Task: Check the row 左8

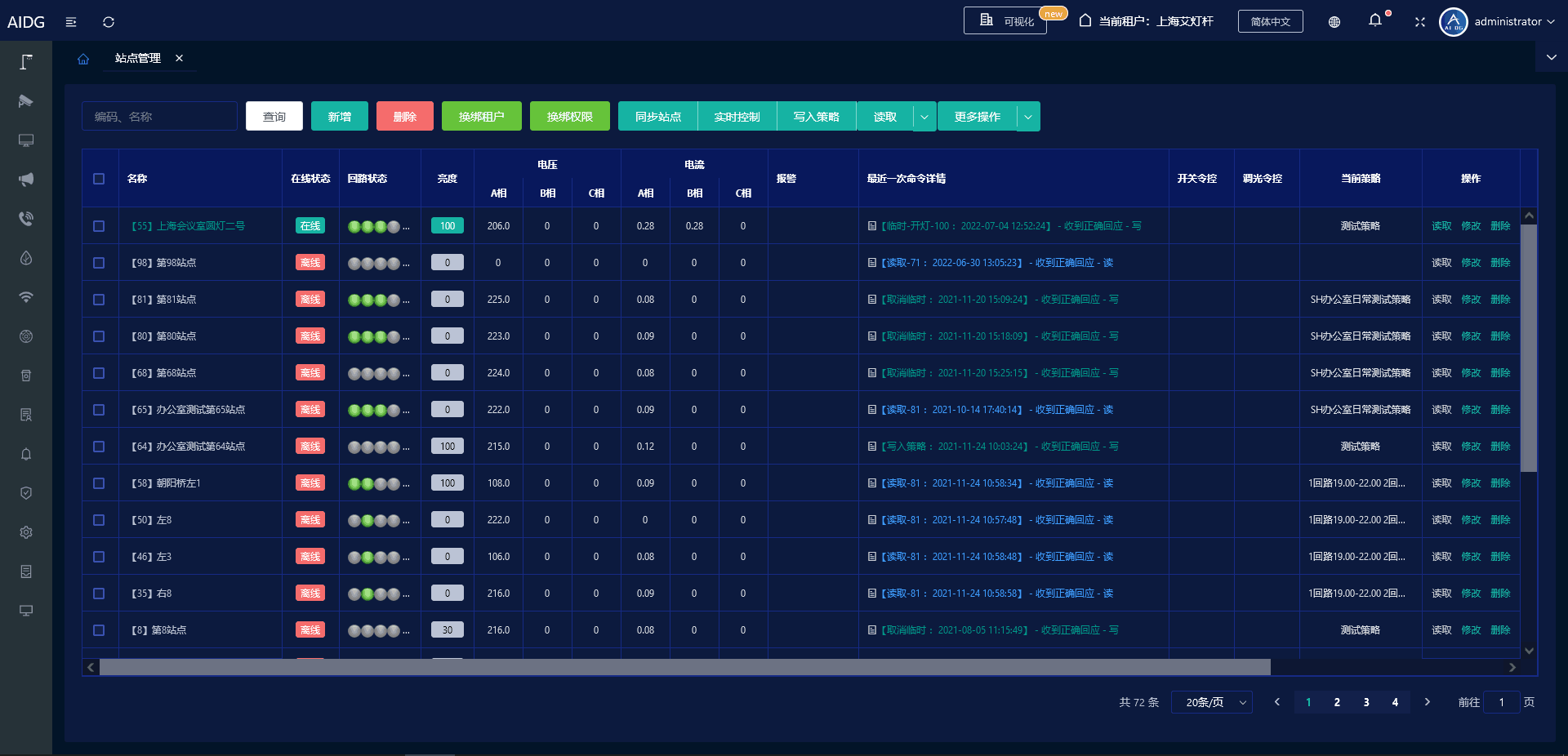Action: [x=99, y=520]
